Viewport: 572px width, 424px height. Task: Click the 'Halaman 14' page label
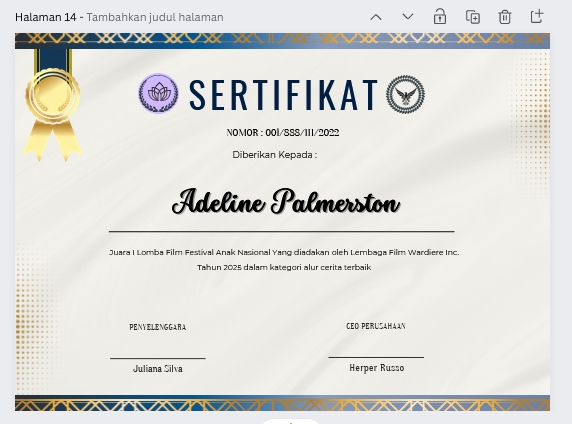pyautogui.click(x=46, y=17)
